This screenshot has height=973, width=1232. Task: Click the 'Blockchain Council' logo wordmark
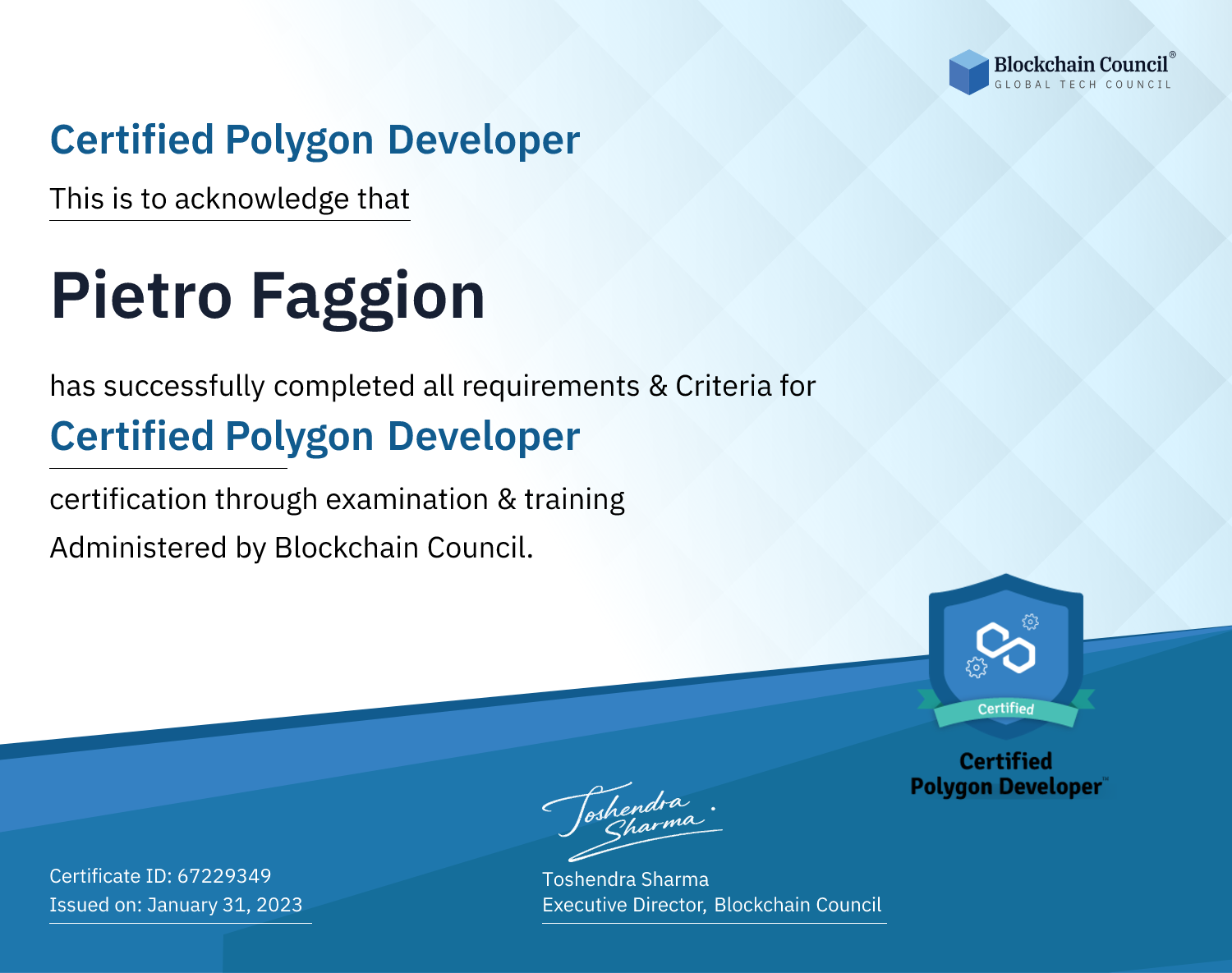point(1081,64)
